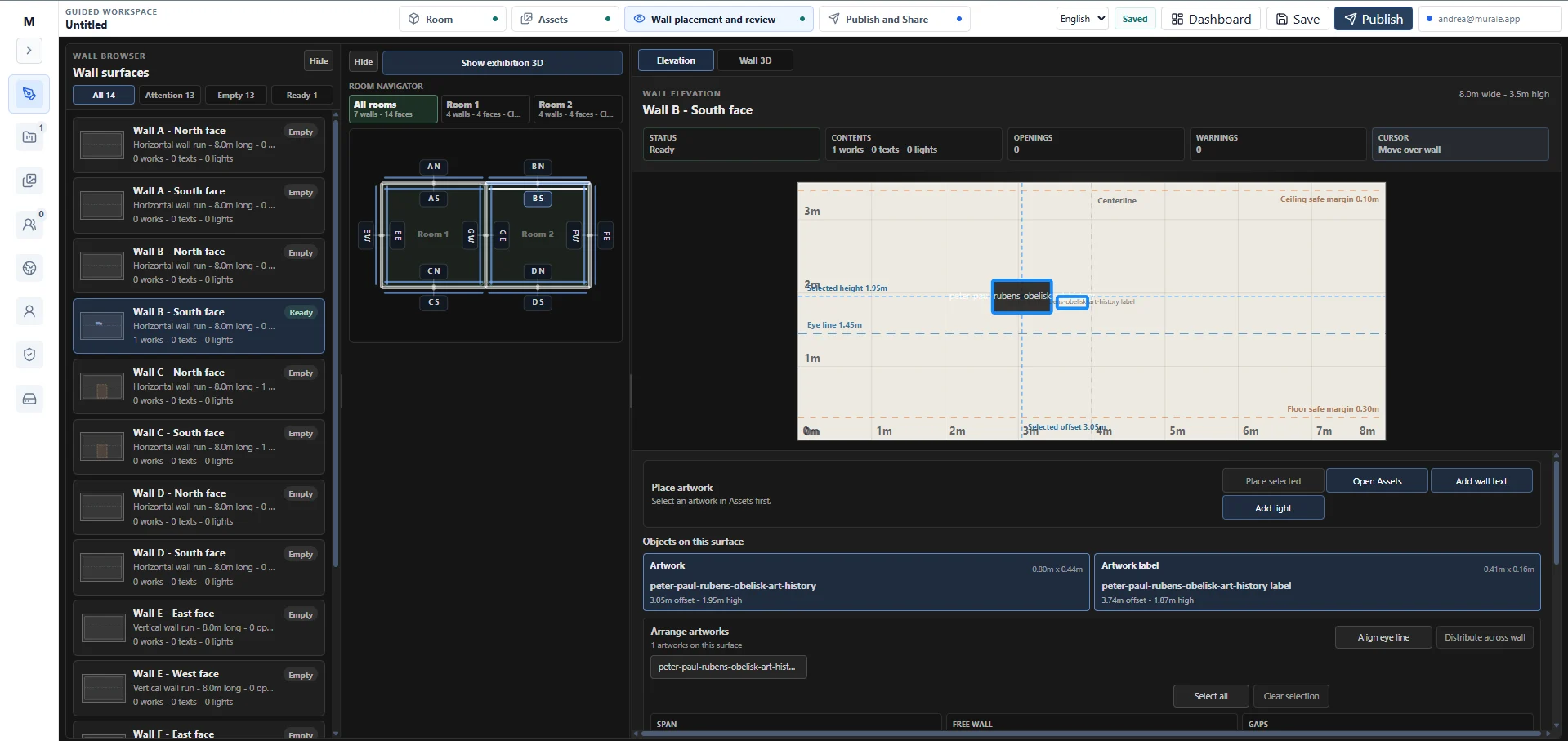This screenshot has height=741, width=1568.
Task: Click the Saved status indicator
Action: pos(1135,19)
